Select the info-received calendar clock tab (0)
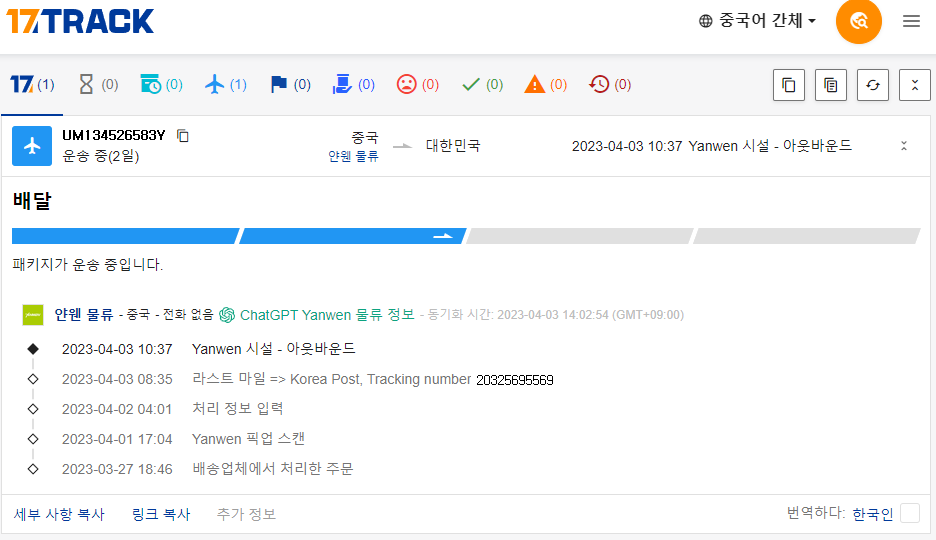The height and width of the screenshot is (540, 936). click(161, 85)
